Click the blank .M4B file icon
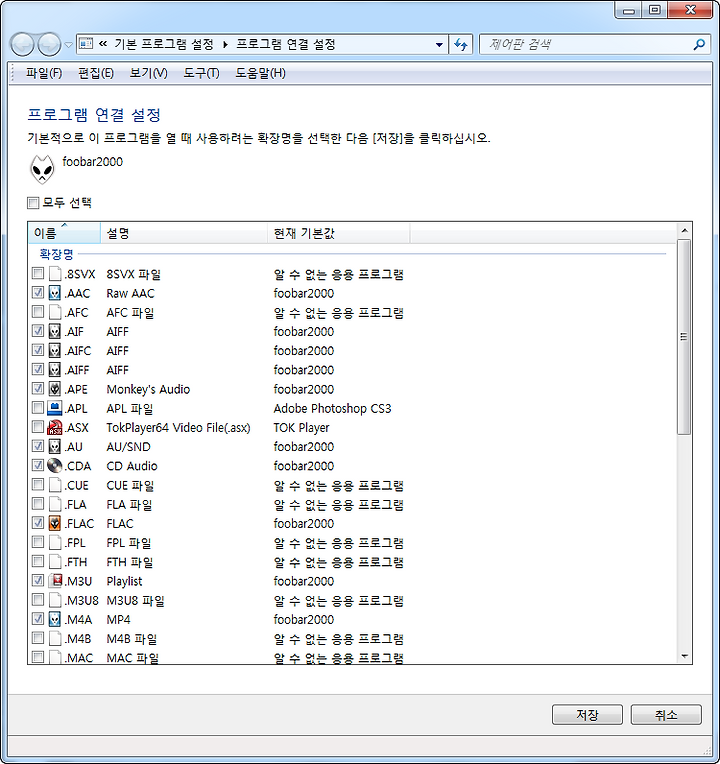 coord(55,638)
